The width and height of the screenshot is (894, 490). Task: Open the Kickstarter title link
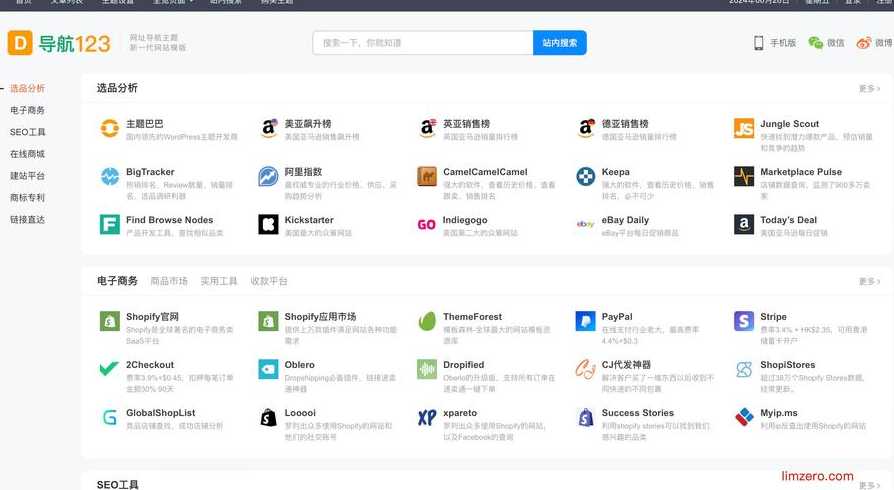coord(309,220)
